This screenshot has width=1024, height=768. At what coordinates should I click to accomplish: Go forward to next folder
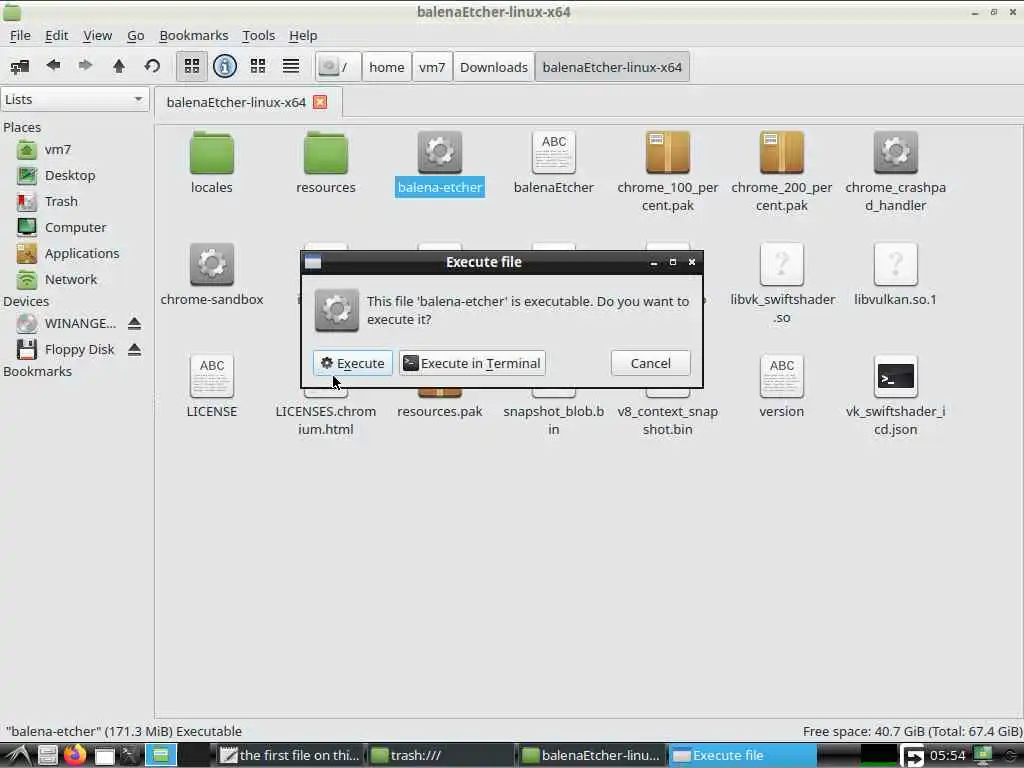(x=86, y=66)
